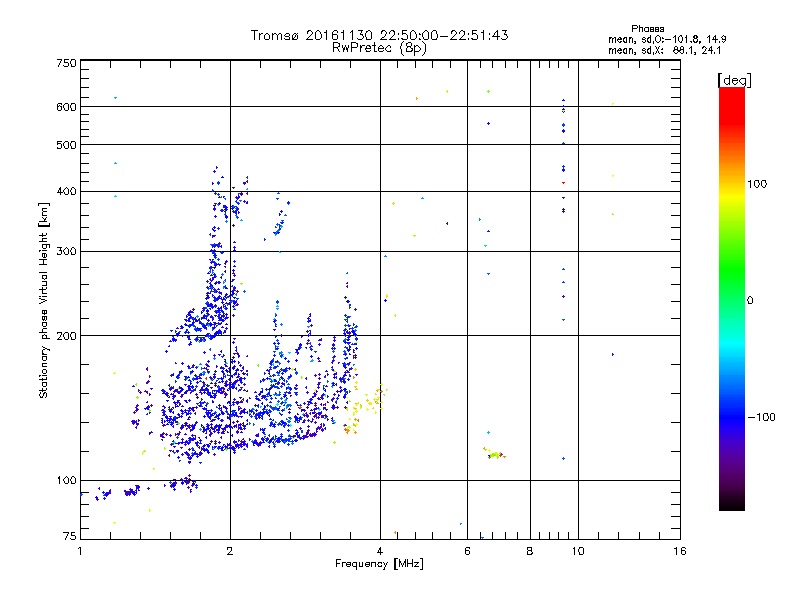Pick the black bottom of the phase colorbar
The height and width of the screenshot is (600, 800).
pos(732,506)
